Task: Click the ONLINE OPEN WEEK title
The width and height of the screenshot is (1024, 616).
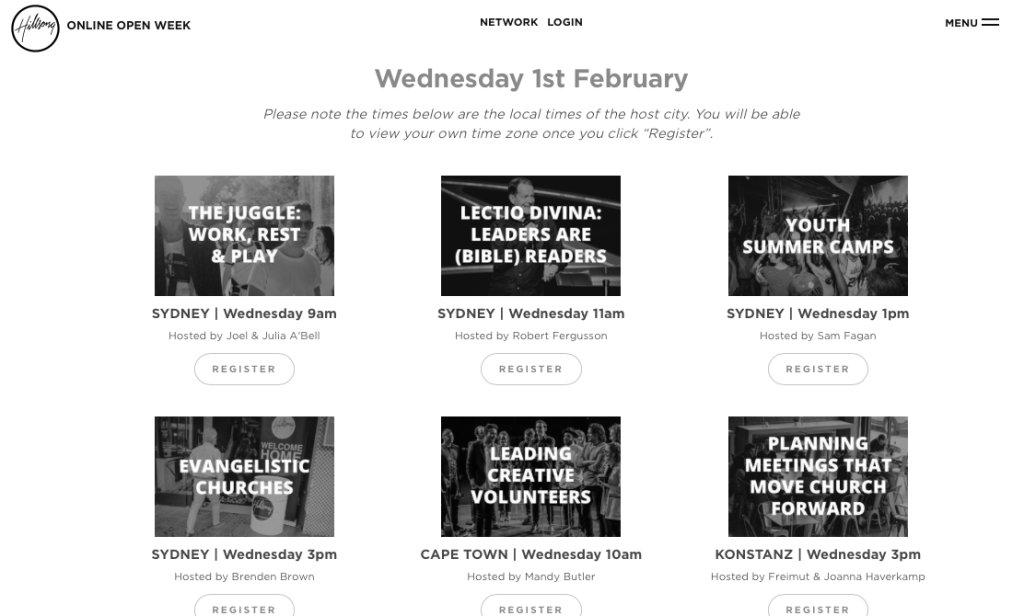Action: [128, 26]
